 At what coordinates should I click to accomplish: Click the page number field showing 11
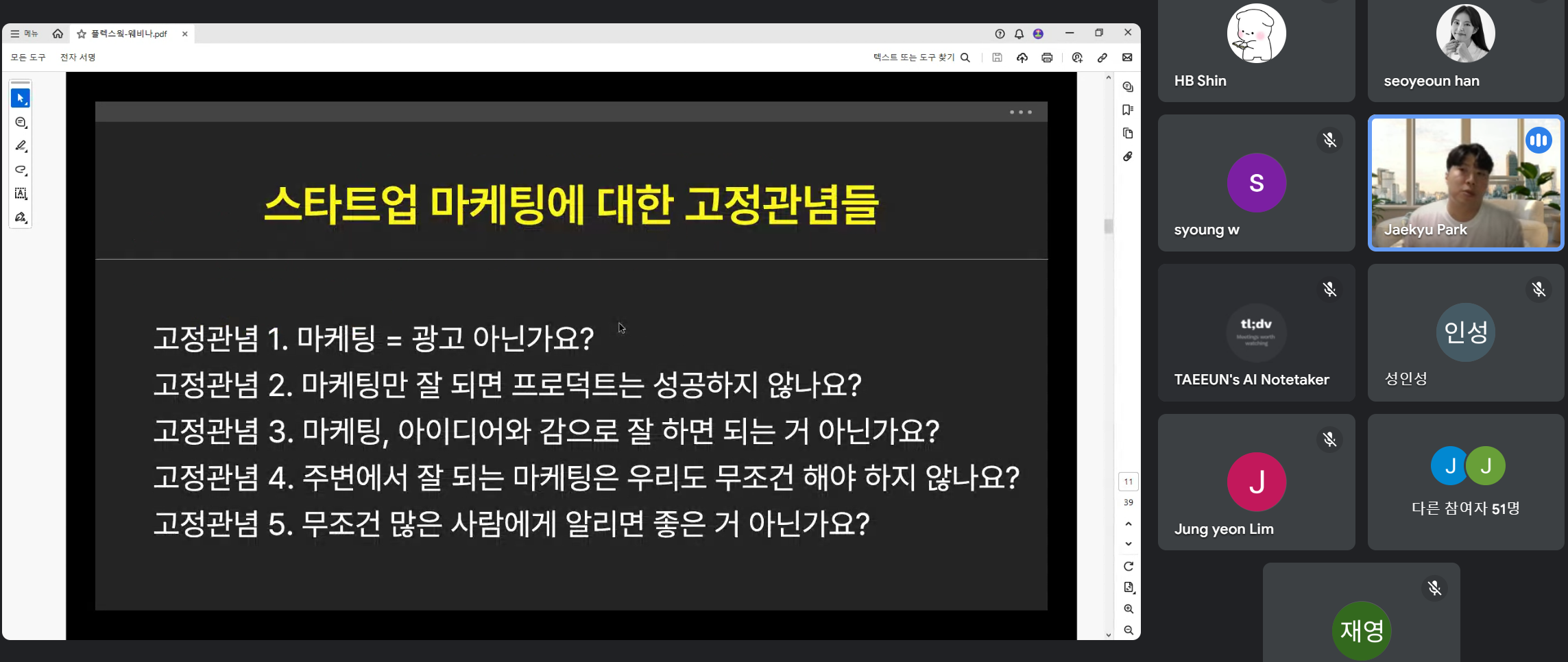pyautogui.click(x=1129, y=482)
